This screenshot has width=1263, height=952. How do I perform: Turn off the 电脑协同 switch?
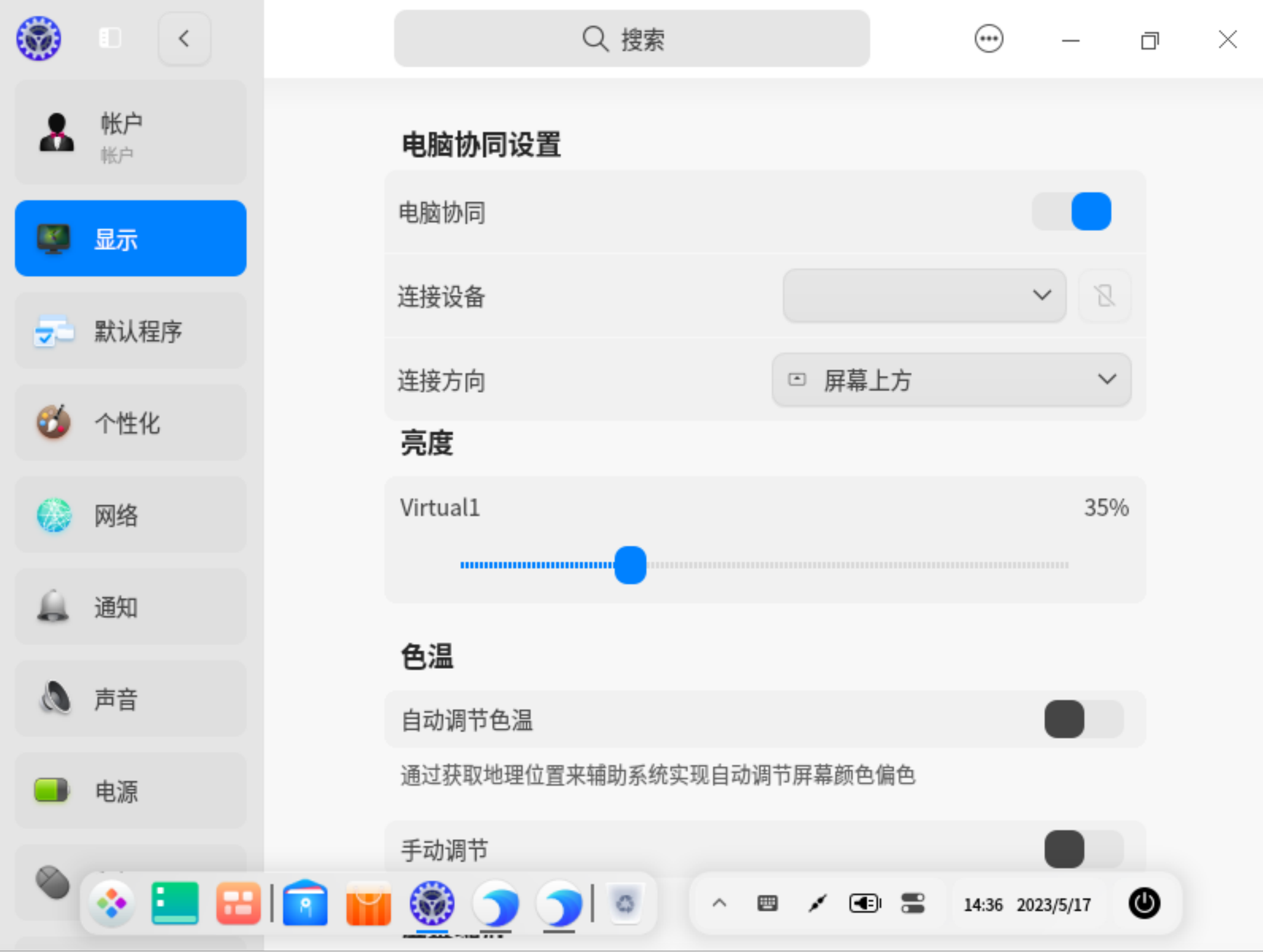1071,212
